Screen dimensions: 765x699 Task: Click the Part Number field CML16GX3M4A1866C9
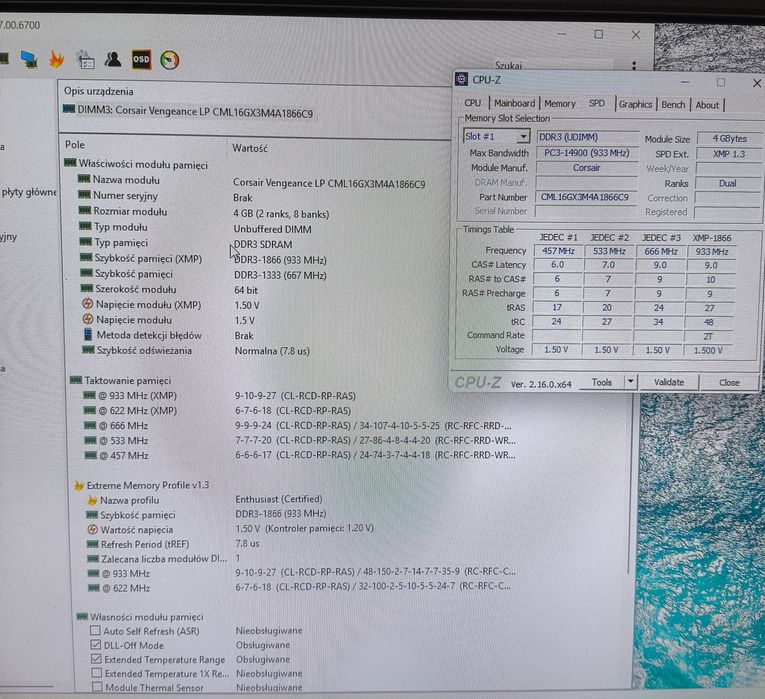[587, 197]
